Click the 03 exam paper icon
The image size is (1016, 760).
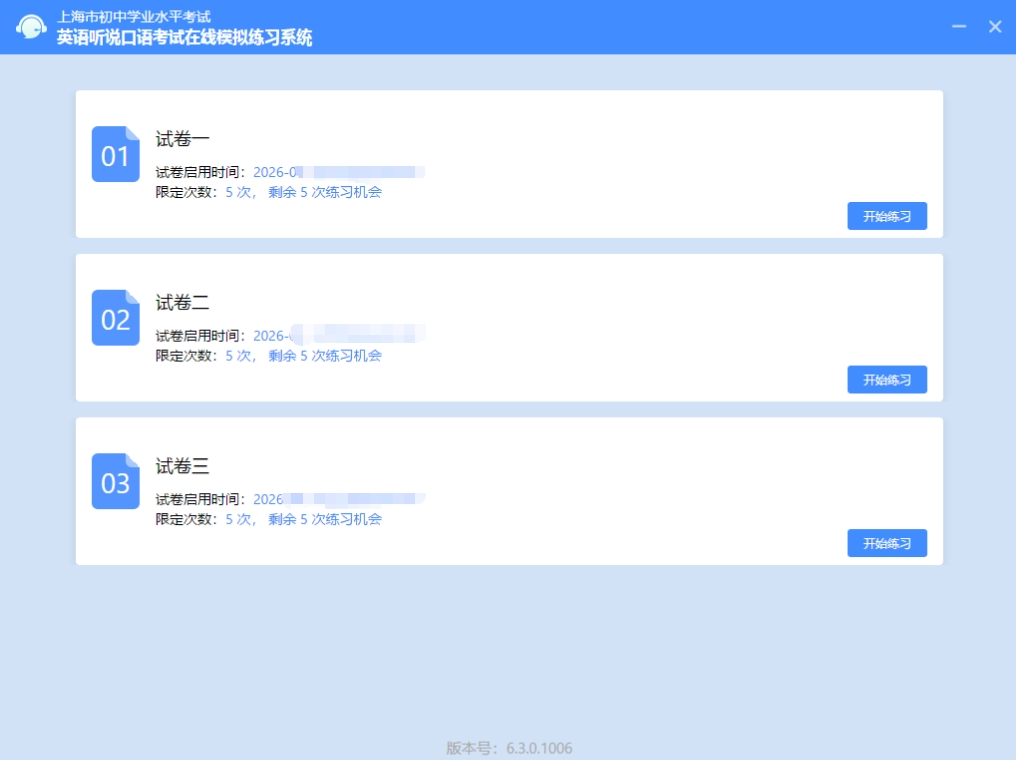(x=115, y=482)
